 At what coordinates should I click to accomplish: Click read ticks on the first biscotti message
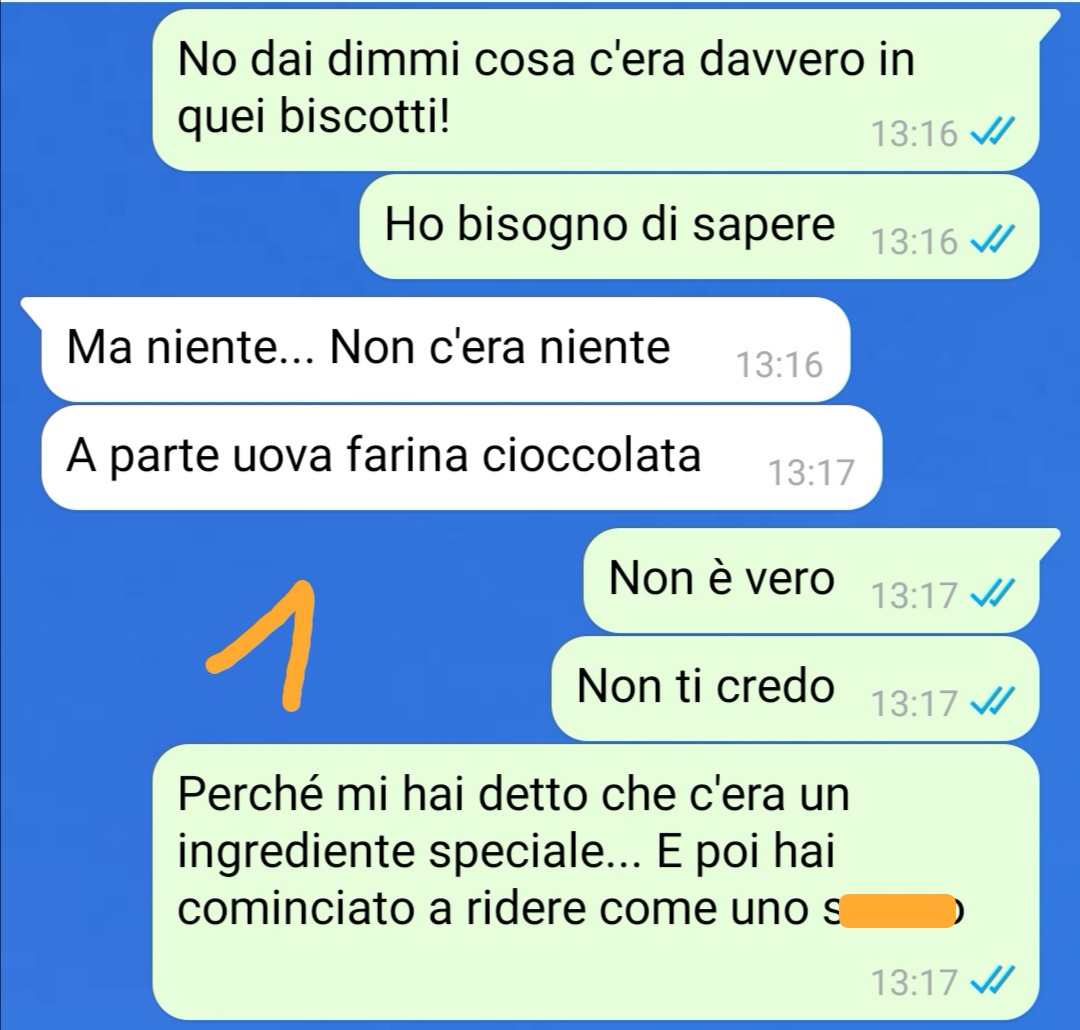coord(993,132)
